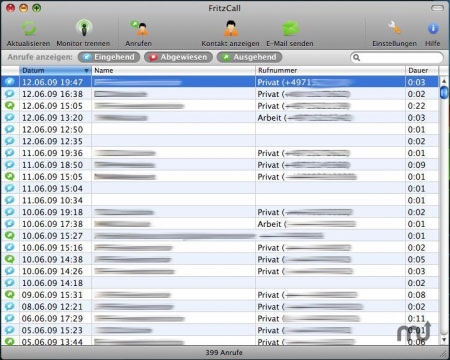This screenshot has height=360, width=450.
Task: Select the call 06.06.09 17:29
Action: pyautogui.click(x=220, y=319)
